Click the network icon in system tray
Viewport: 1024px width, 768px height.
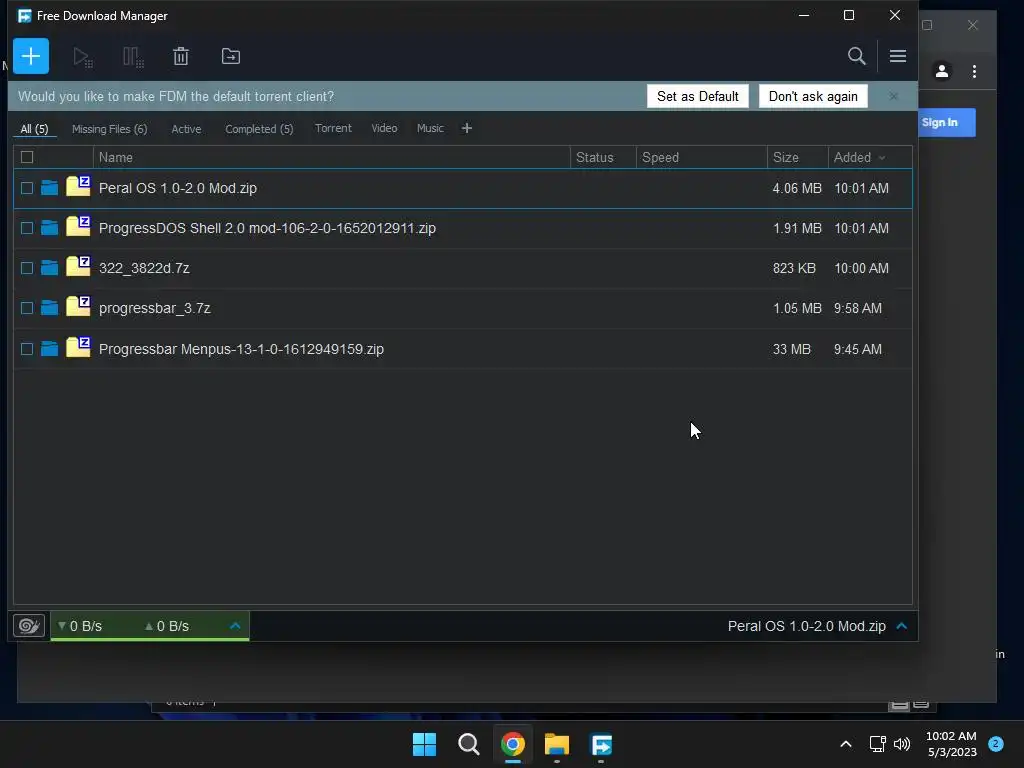(x=878, y=744)
